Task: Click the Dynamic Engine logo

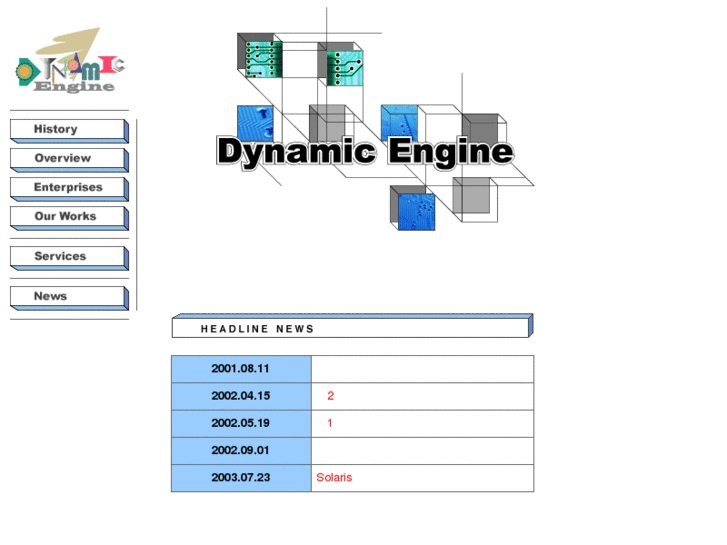Action: pyautogui.click(x=70, y=60)
